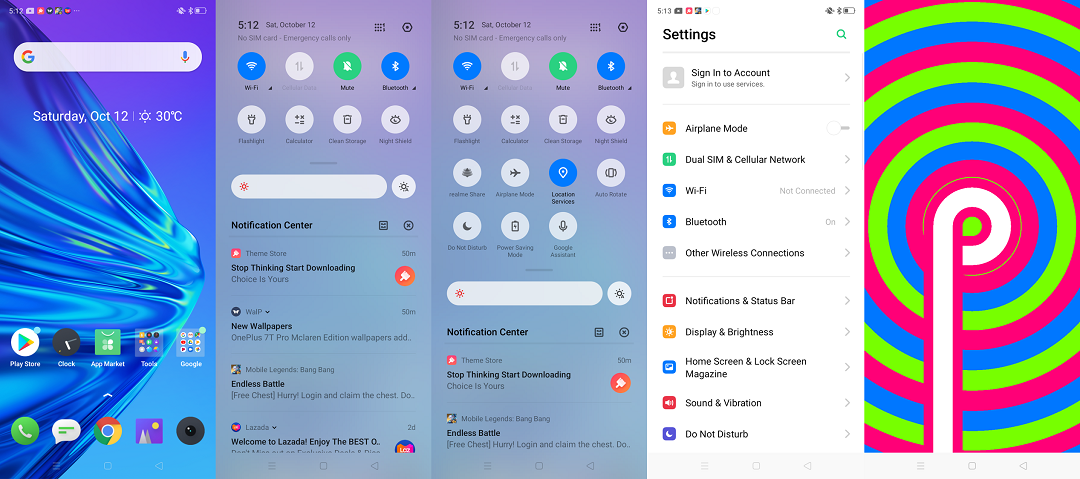Open the Play Store app on the home screen
This screenshot has width=1080, height=479.
(25, 342)
